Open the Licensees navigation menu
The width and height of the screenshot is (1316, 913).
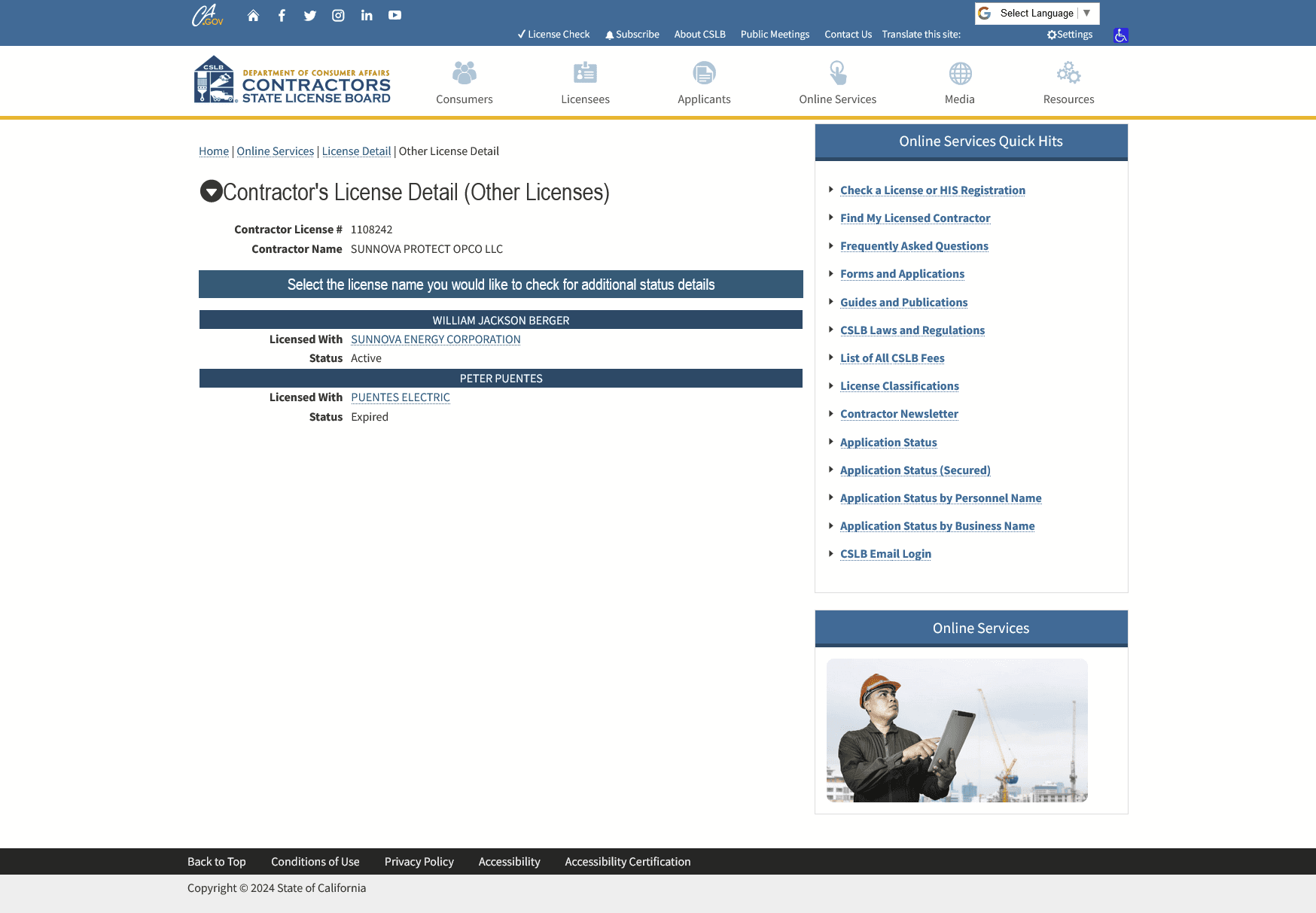pyautogui.click(x=585, y=83)
